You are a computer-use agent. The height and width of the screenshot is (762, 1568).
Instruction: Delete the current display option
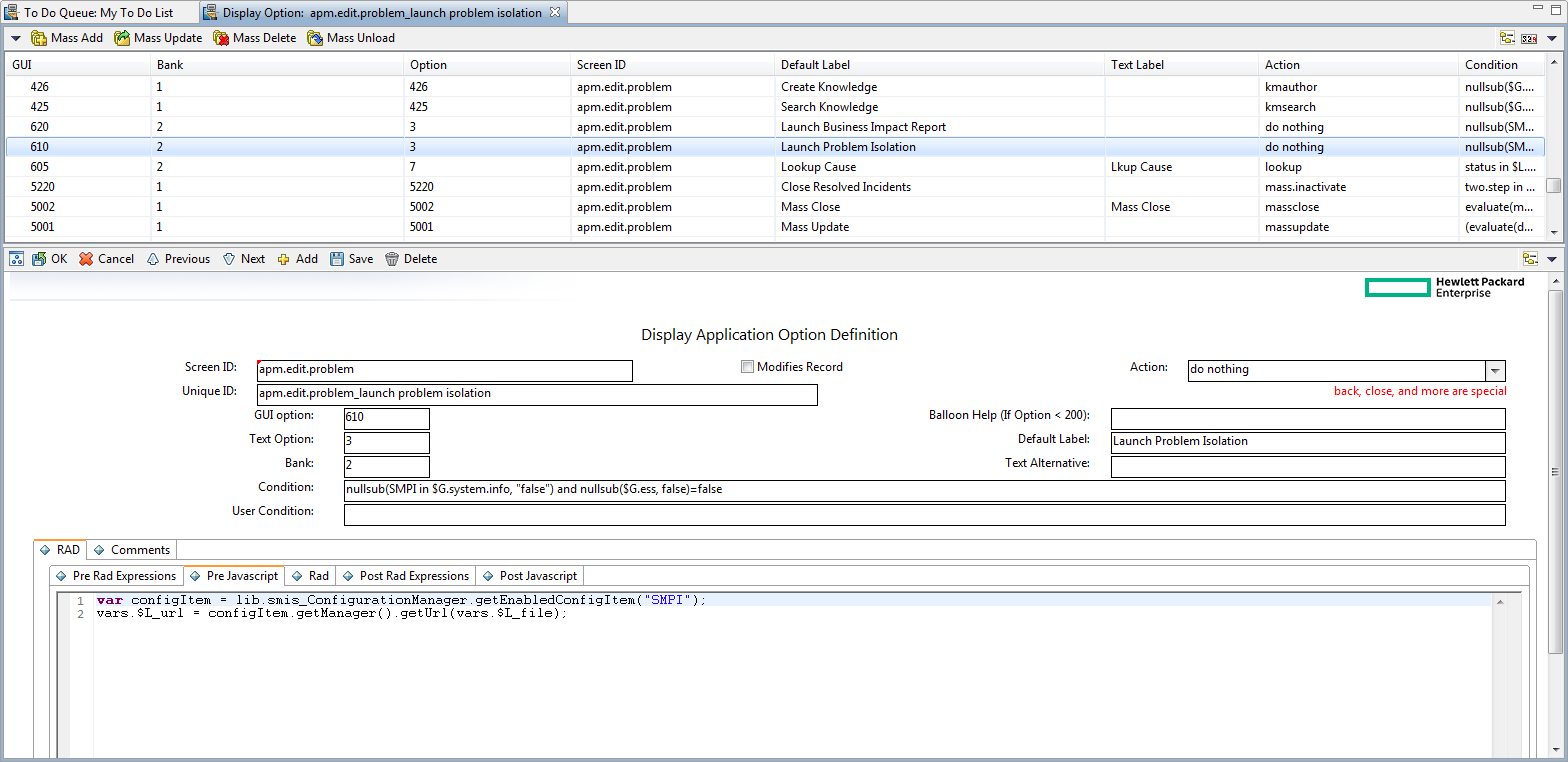click(x=392, y=259)
